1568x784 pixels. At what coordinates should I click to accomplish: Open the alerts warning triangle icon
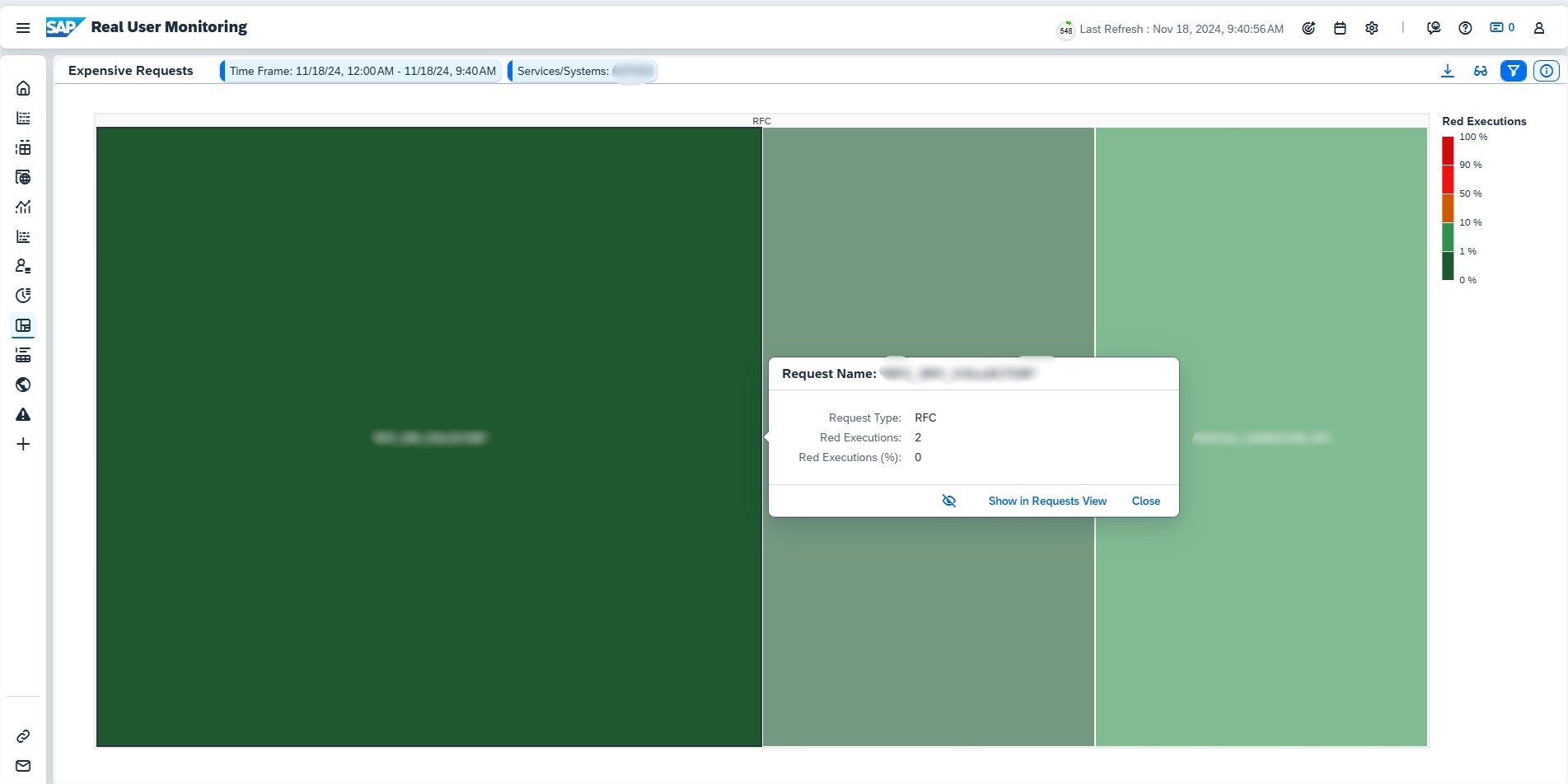(x=23, y=414)
